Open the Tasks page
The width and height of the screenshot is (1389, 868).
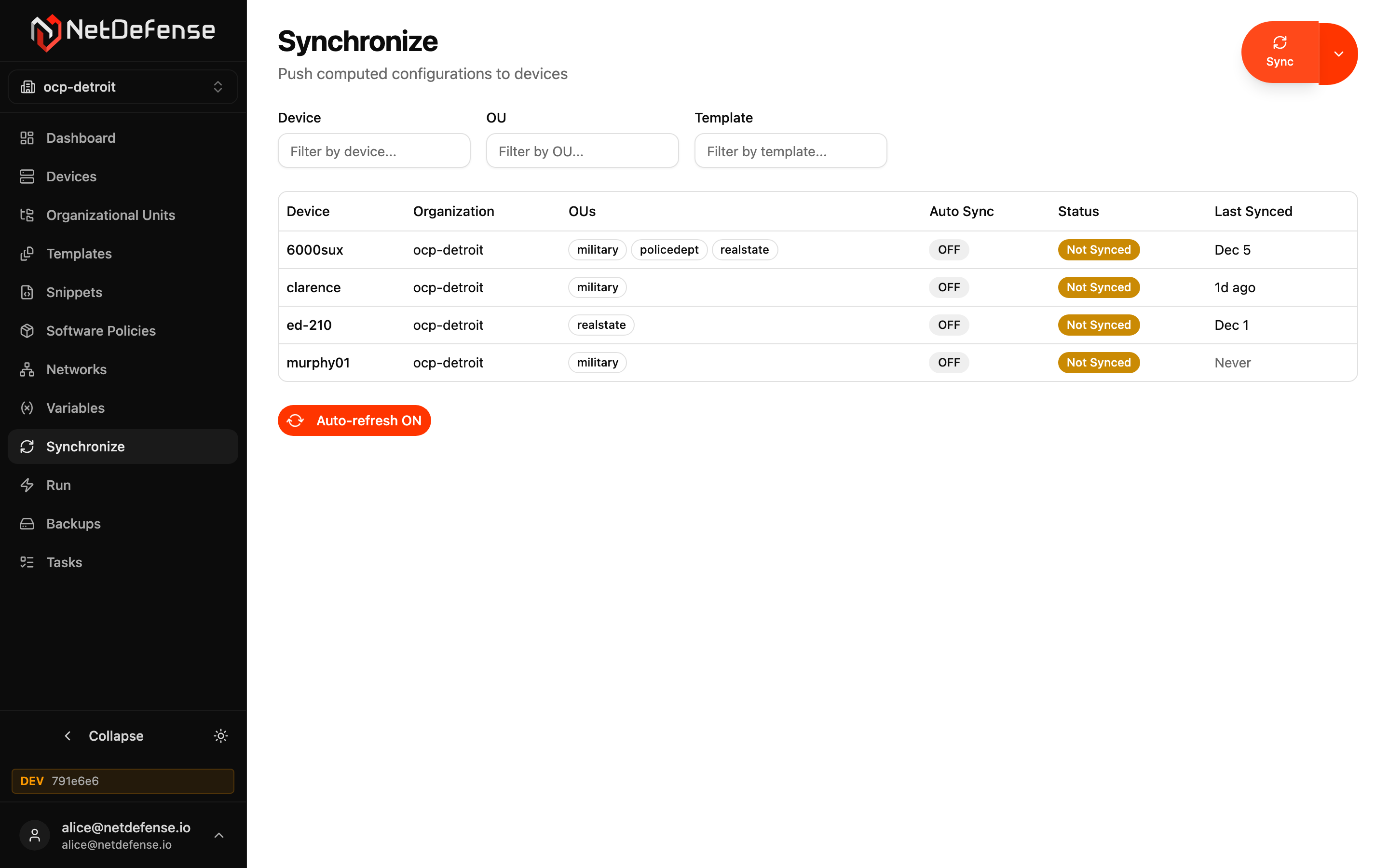[123, 562]
